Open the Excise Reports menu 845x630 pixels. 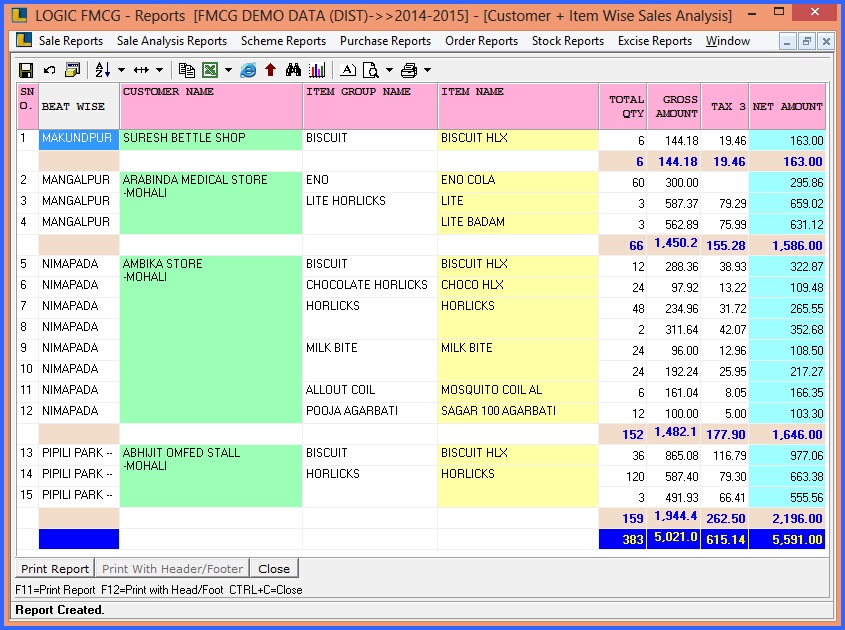(x=654, y=41)
